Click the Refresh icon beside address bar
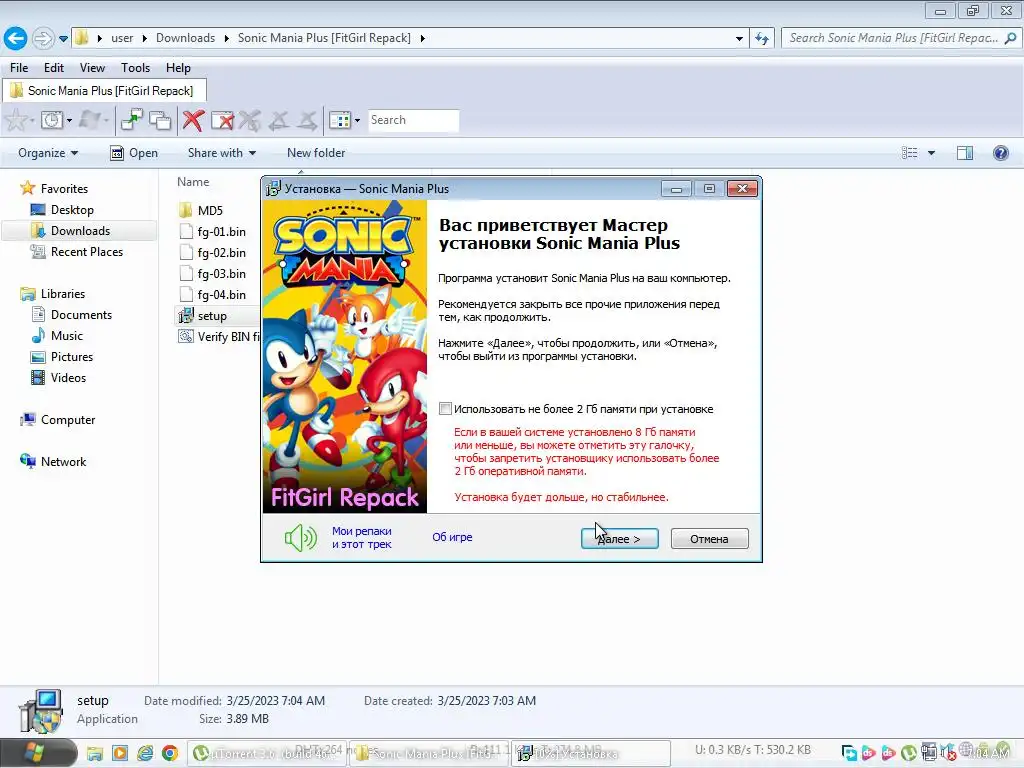 pos(762,38)
